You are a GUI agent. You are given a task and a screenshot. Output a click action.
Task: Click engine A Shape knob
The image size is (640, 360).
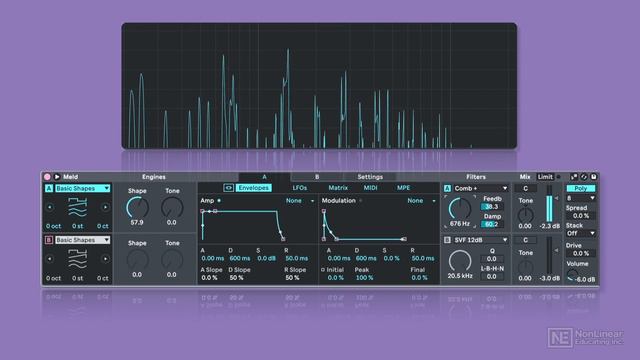pos(137,207)
